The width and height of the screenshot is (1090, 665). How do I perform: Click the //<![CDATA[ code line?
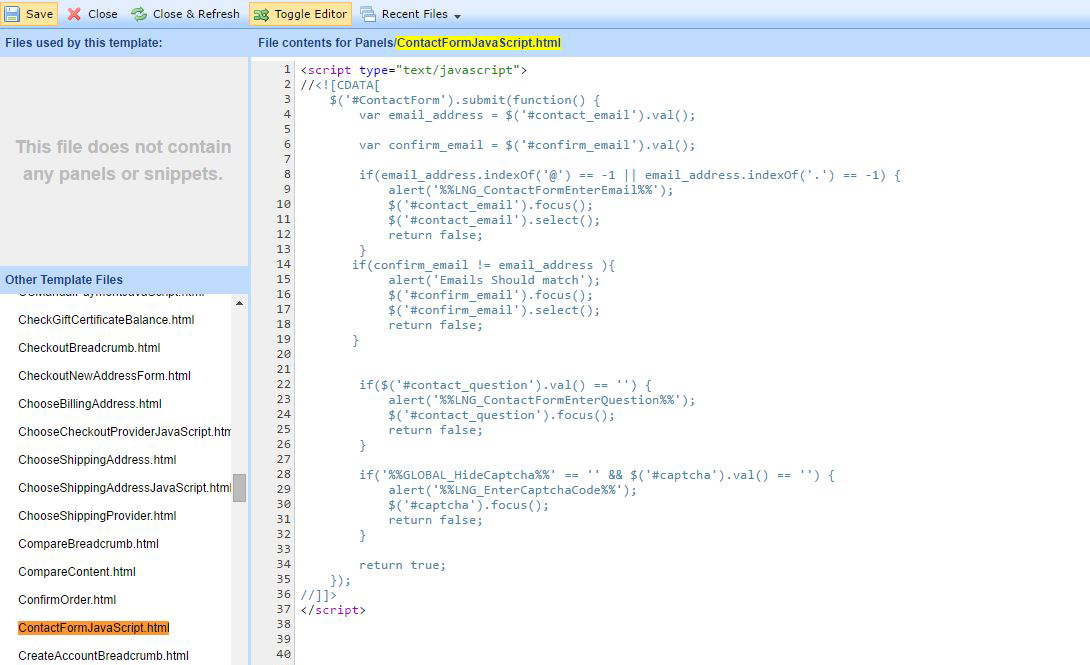pos(340,85)
